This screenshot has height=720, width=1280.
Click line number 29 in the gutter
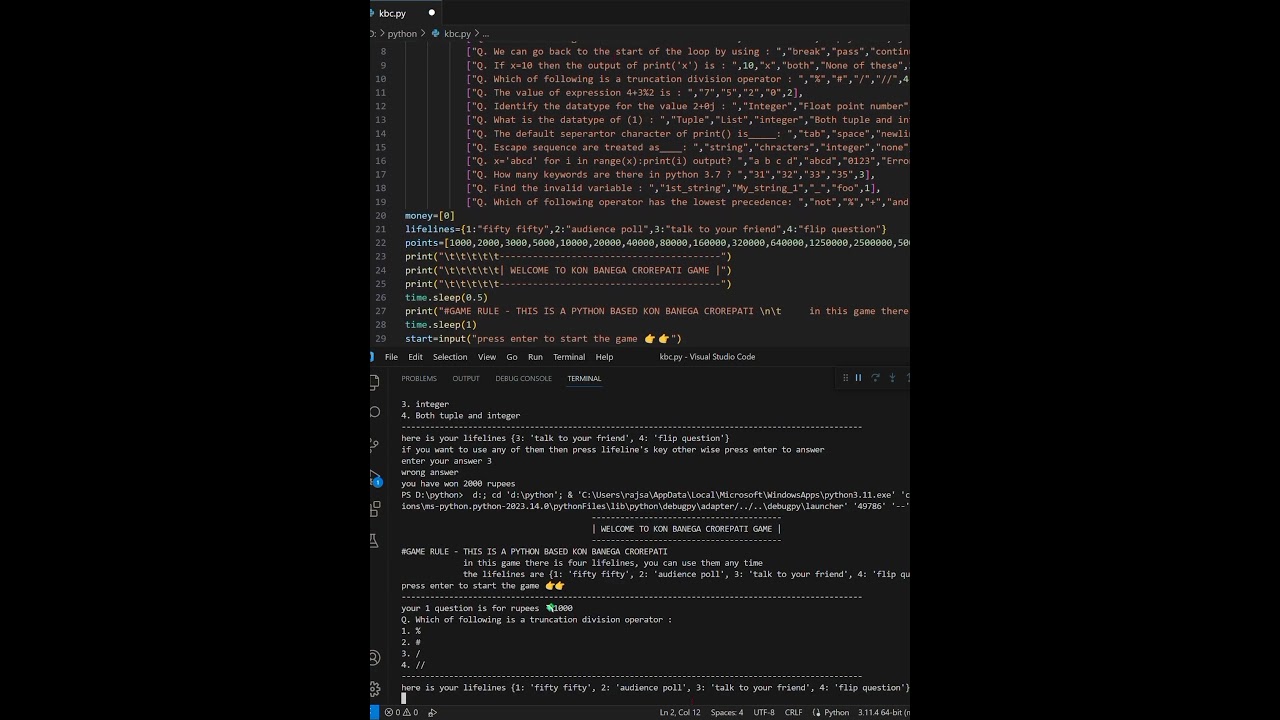point(381,338)
